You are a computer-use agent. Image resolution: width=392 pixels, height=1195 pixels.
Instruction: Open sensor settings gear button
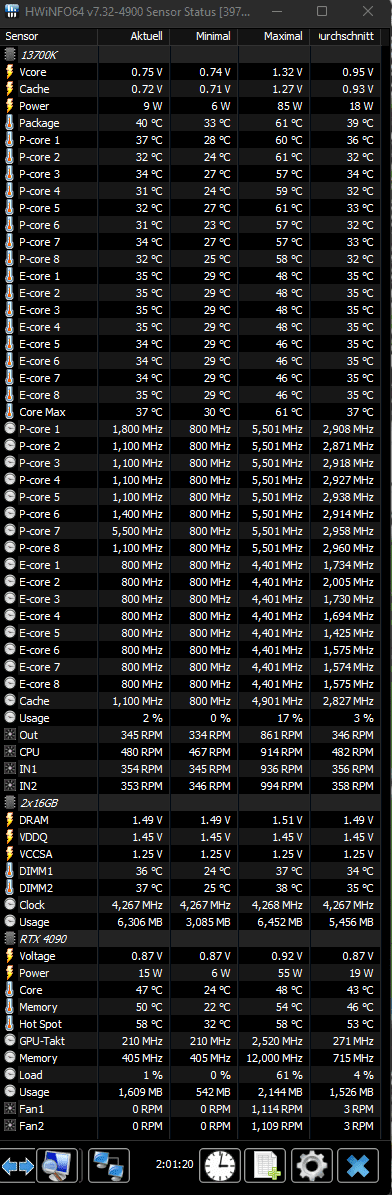point(312,1166)
